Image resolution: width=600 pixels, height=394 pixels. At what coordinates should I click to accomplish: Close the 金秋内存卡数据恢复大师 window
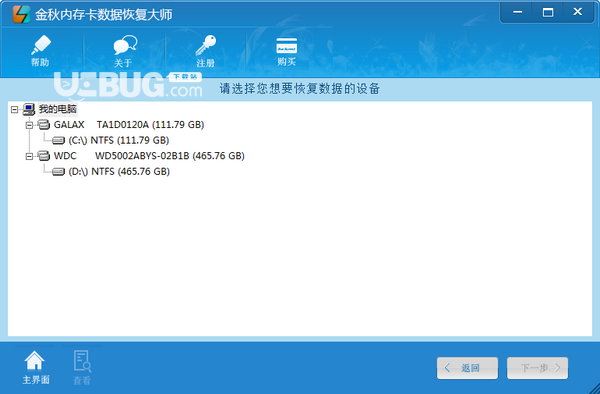[578, 12]
